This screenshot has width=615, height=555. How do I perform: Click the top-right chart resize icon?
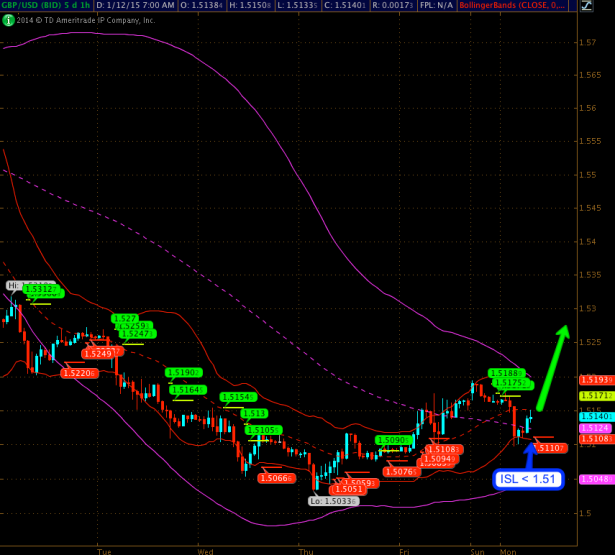point(586,6)
